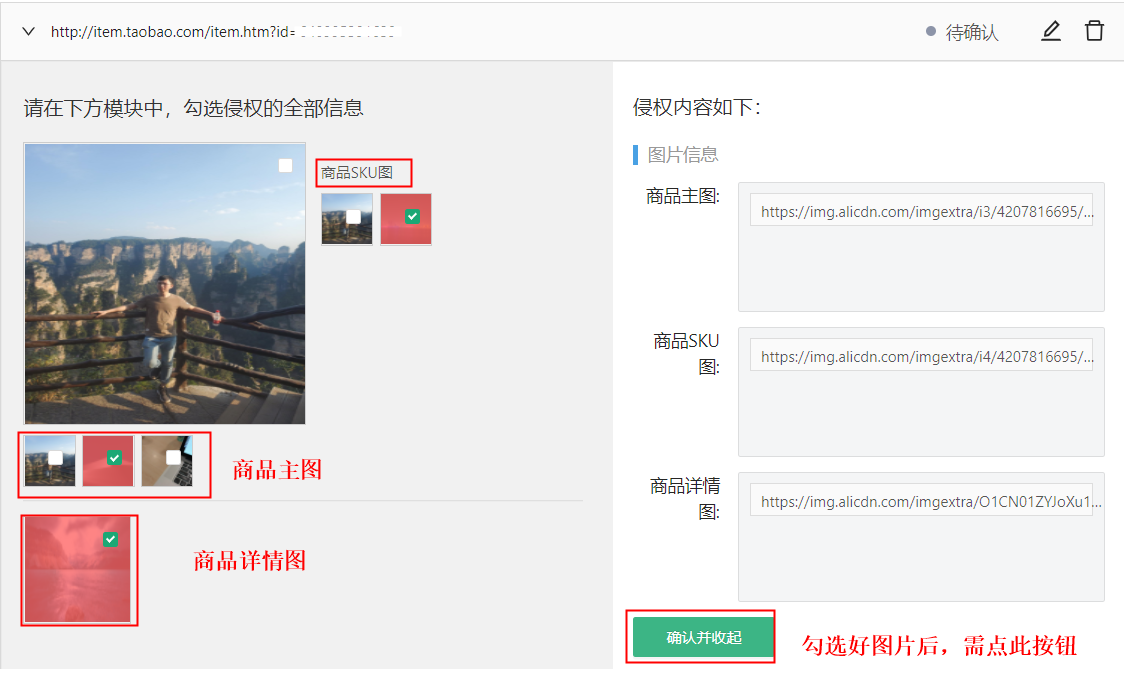Click the 商品SKU图 URL field

920,356
